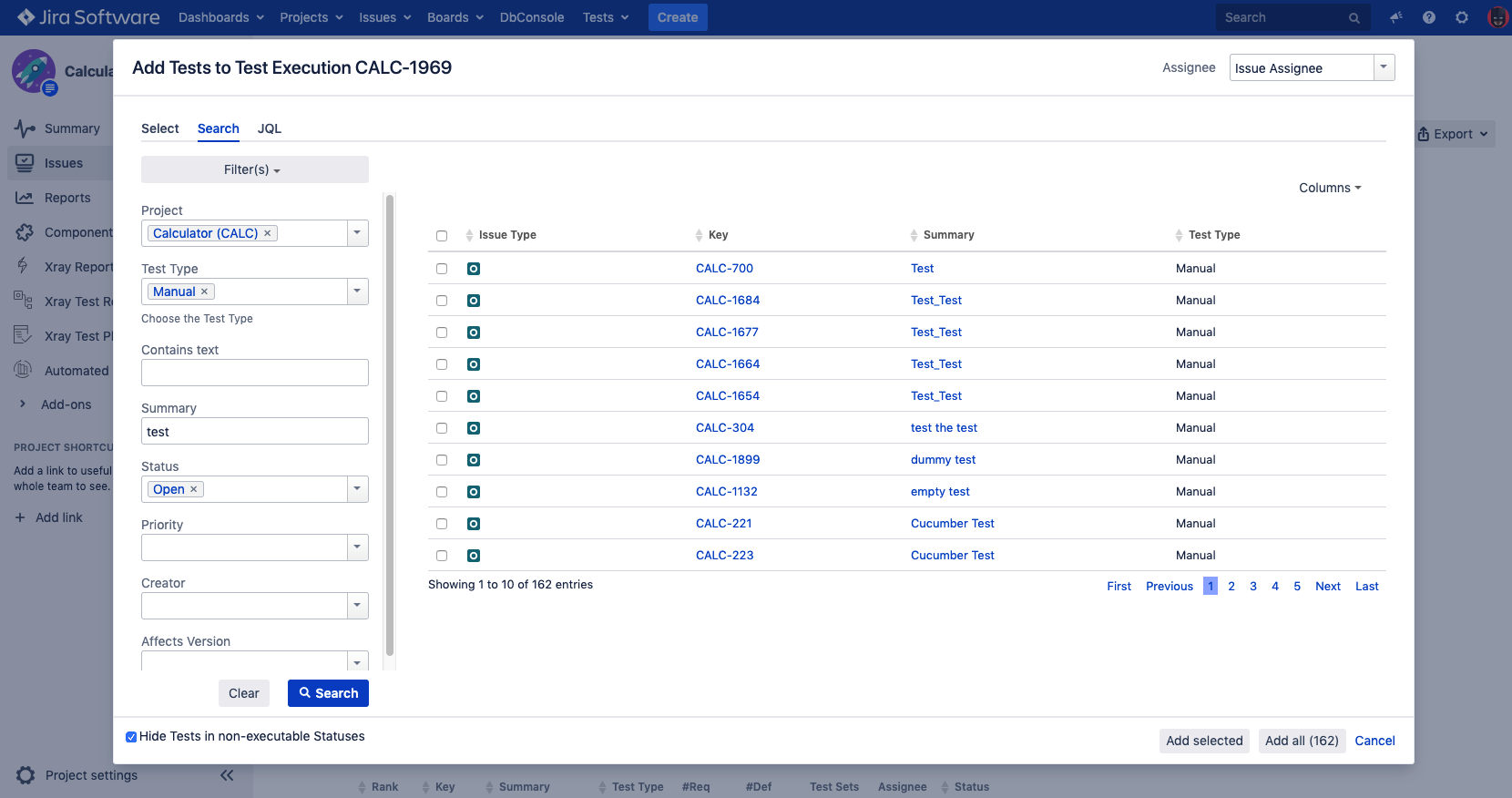Viewport: 1512px width, 798px height.
Task: Click the Clear button
Action: [x=244, y=693]
